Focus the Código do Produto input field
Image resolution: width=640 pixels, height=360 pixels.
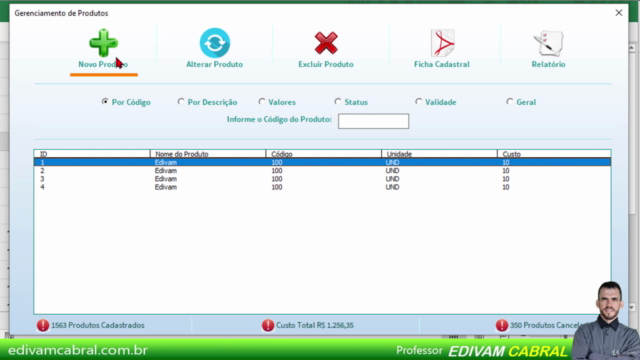pyautogui.click(x=373, y=121)
